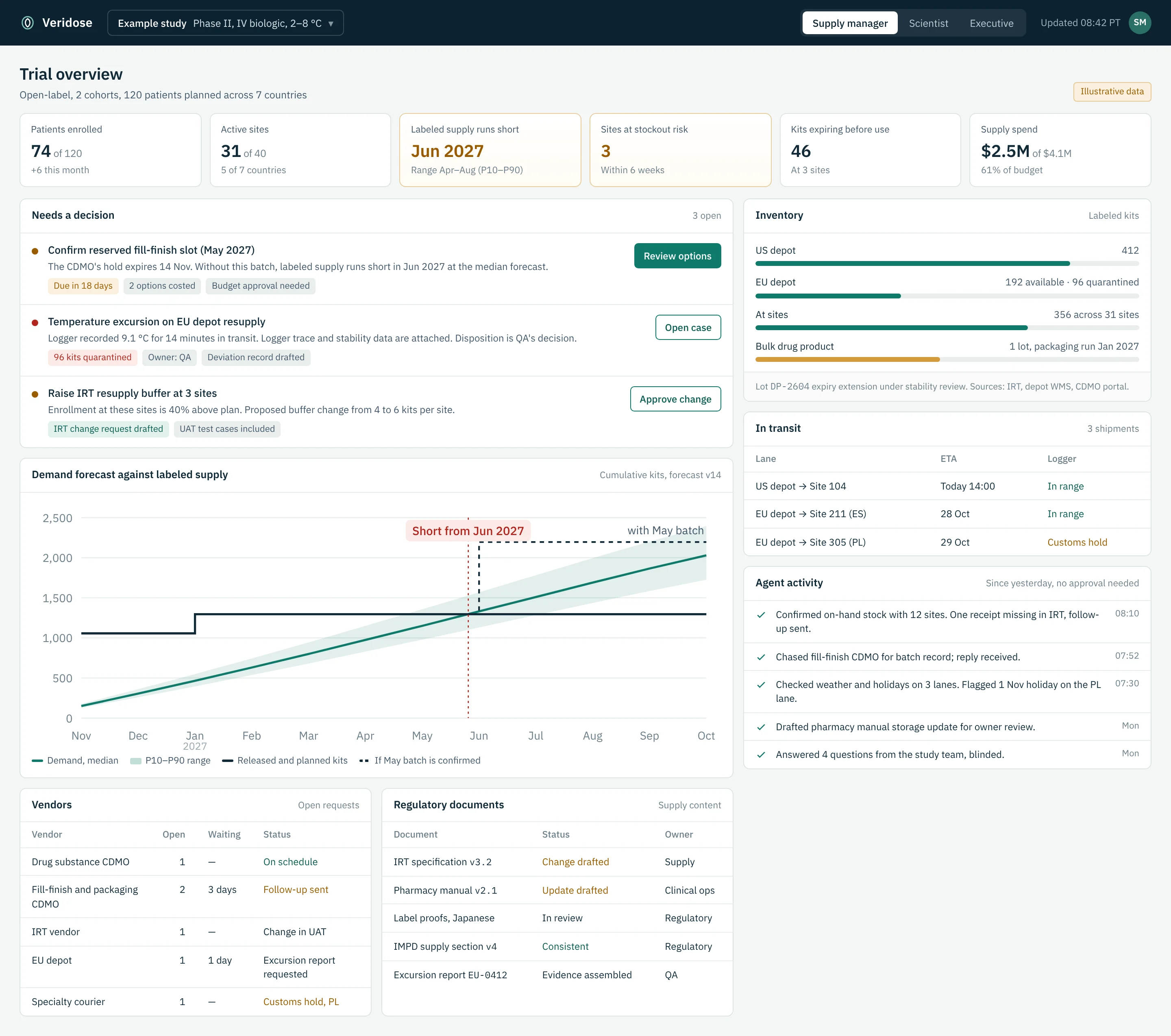This screenshot has height=1036, width=1171.
Task: Click the Short from Jun 2027 chart marker
Action: (x=468, y=531)
